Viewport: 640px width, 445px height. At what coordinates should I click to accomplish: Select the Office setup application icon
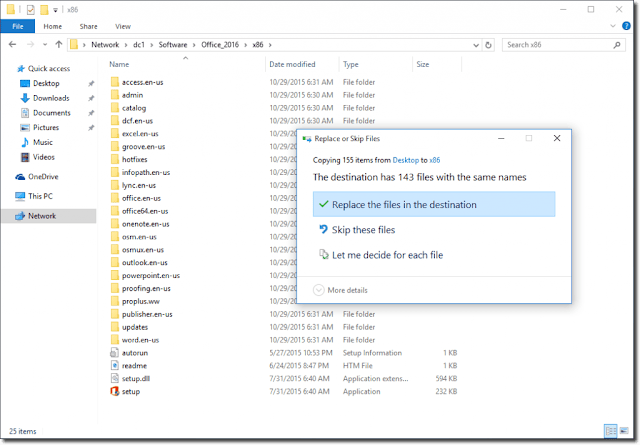tap(115, 391)
